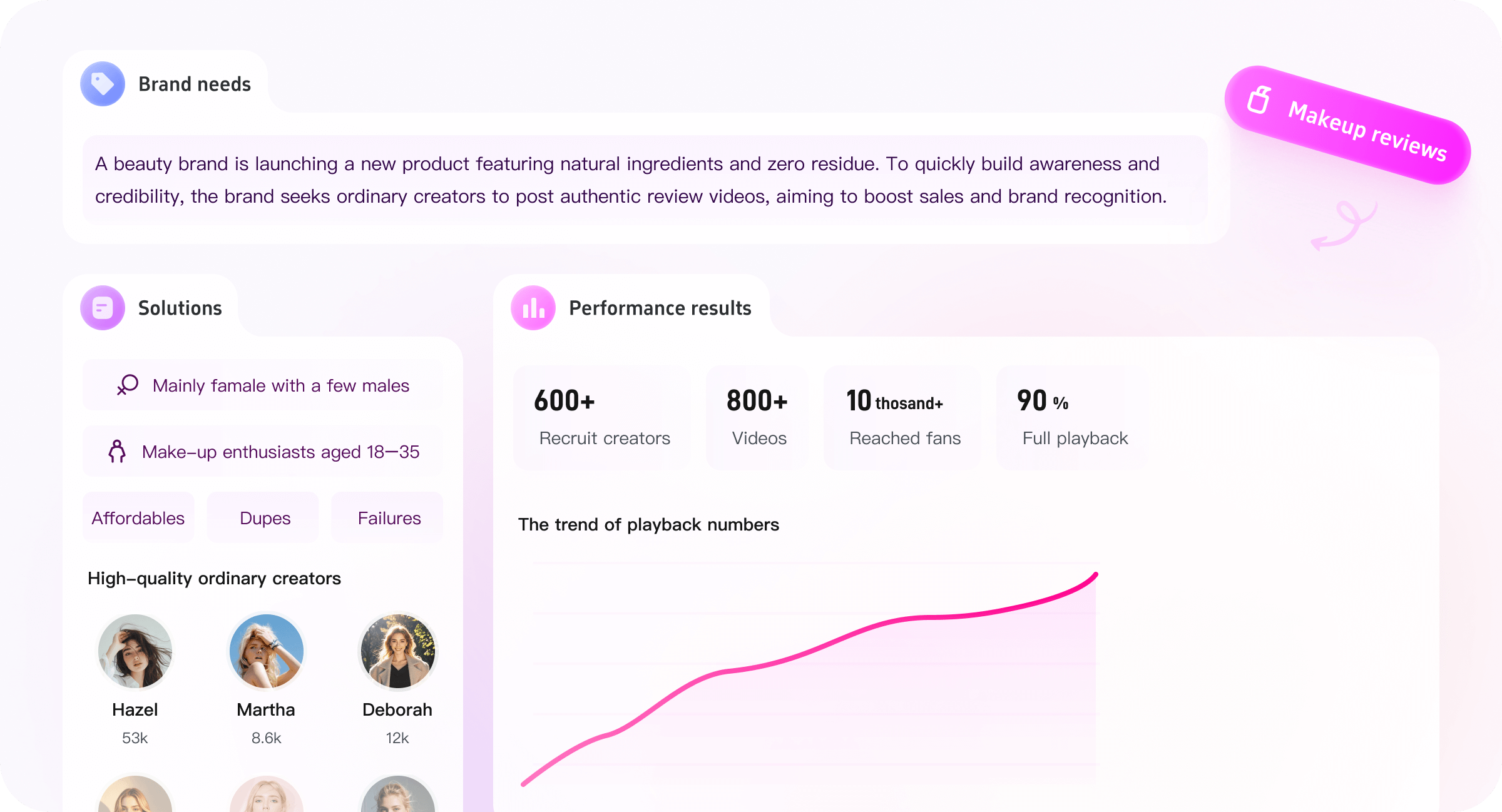Image resolution: width=1502 pixels, height=812 pixels.
Task: Open Hazel's creator avatar
Action: [135, 651]
